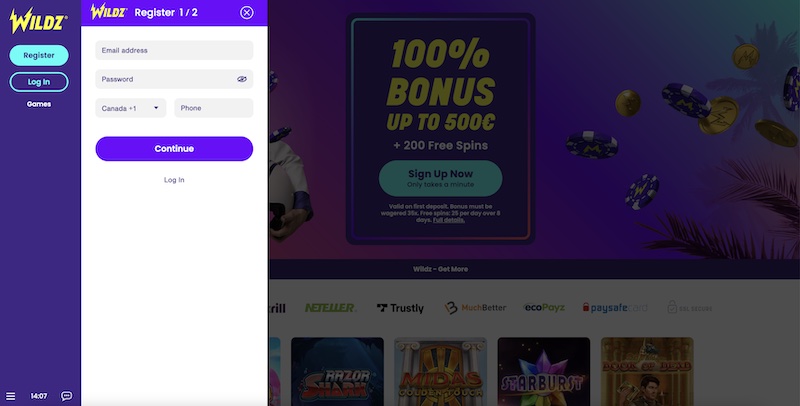Image resolution: width=800 pixels, height=406 pixels.
Task: Open the Full details link
Action: 448,220
